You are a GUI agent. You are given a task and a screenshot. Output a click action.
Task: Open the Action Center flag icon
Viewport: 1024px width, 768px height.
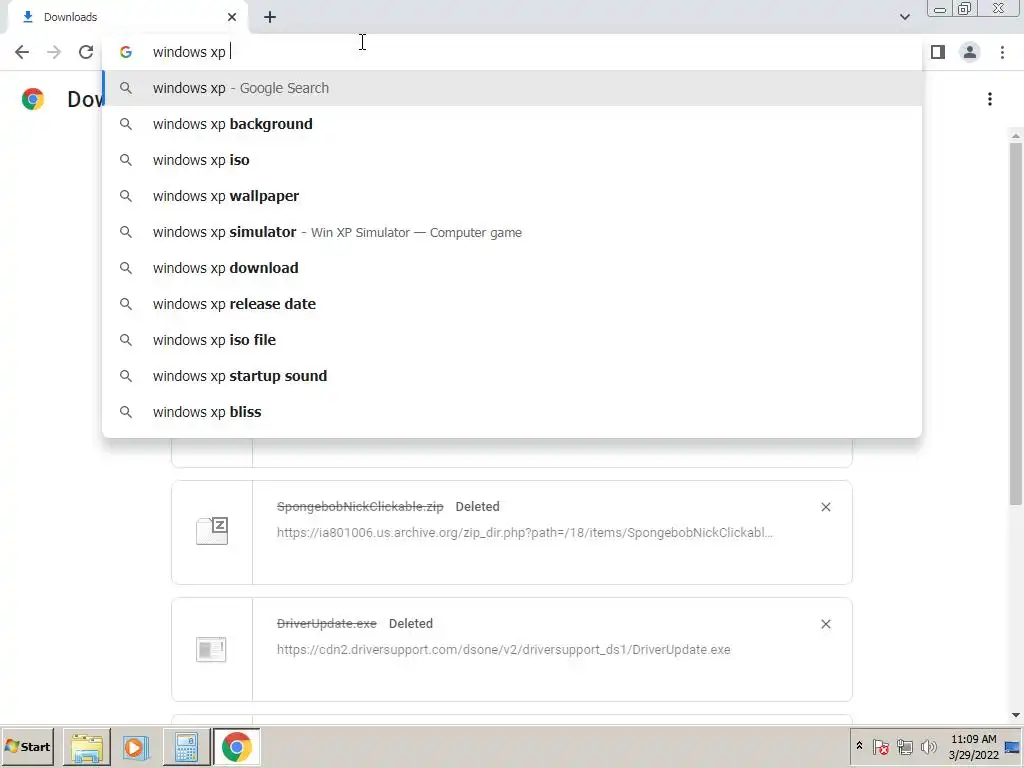(880, 746)
